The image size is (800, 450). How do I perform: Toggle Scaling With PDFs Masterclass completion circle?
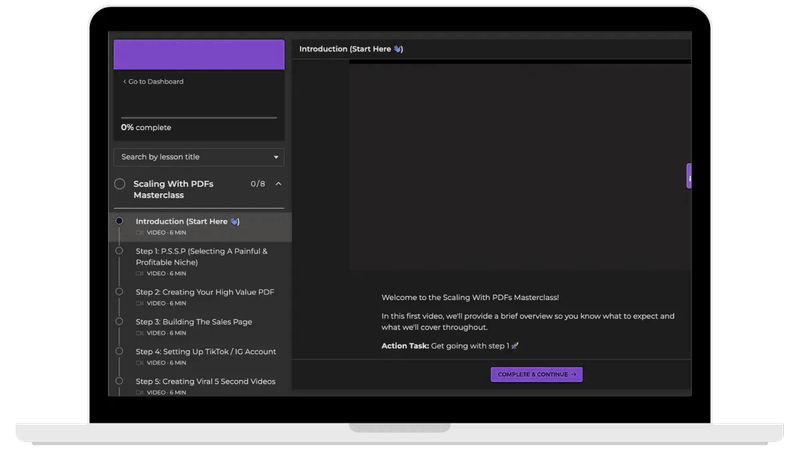click(x=119, y=184)
